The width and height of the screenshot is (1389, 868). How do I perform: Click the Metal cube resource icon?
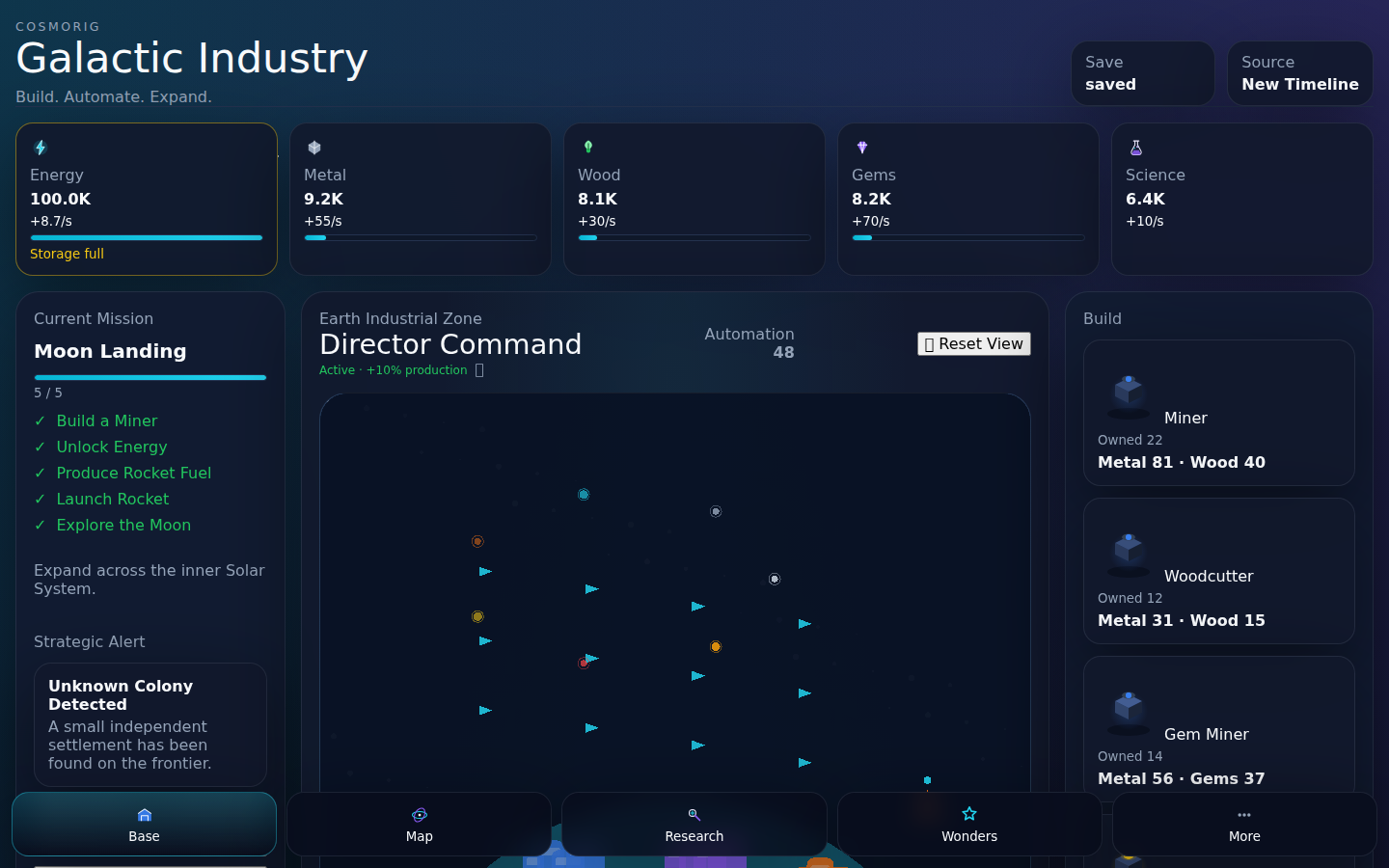[x=314, y=148]
